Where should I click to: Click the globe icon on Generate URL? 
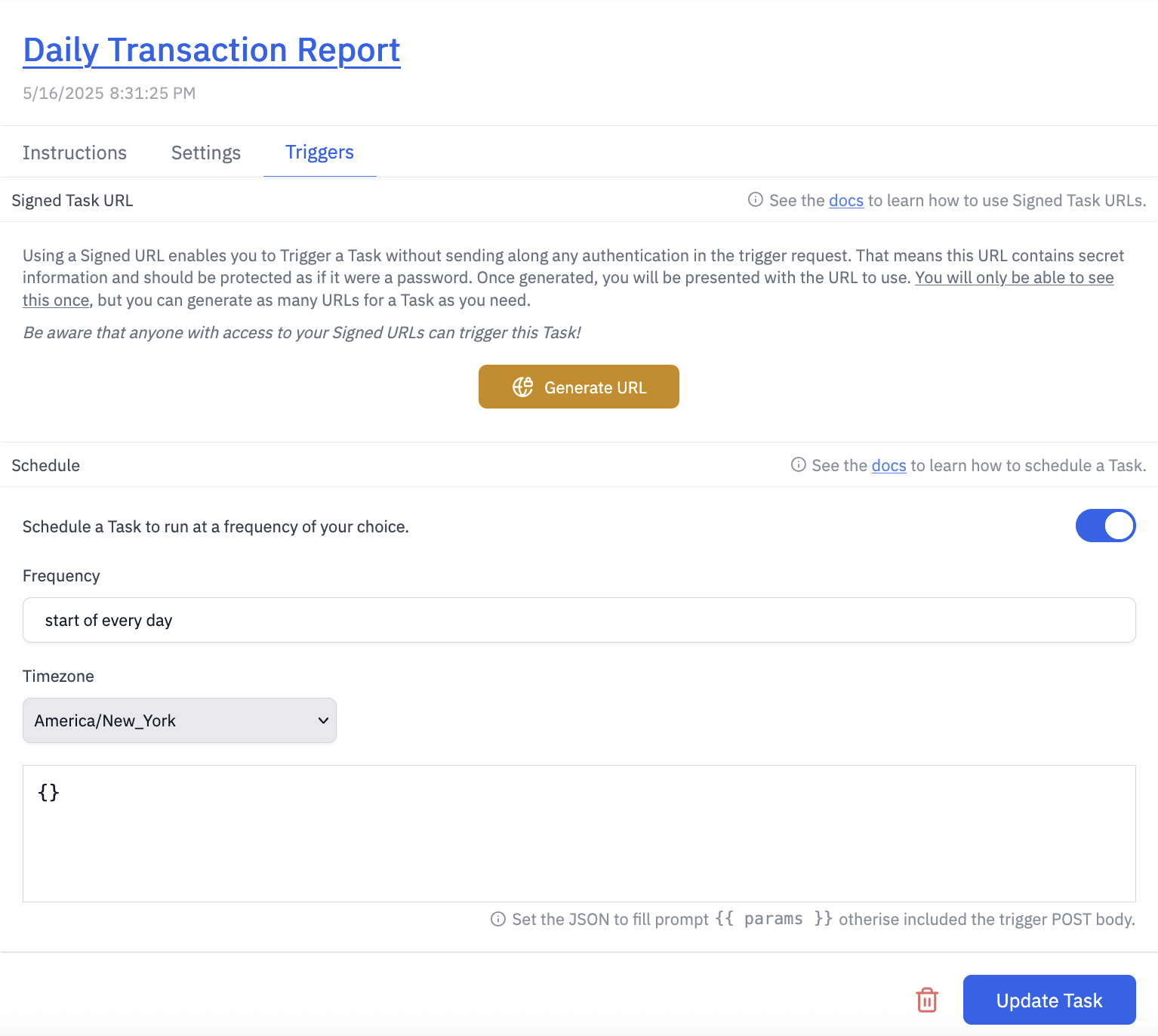[522, 387]
